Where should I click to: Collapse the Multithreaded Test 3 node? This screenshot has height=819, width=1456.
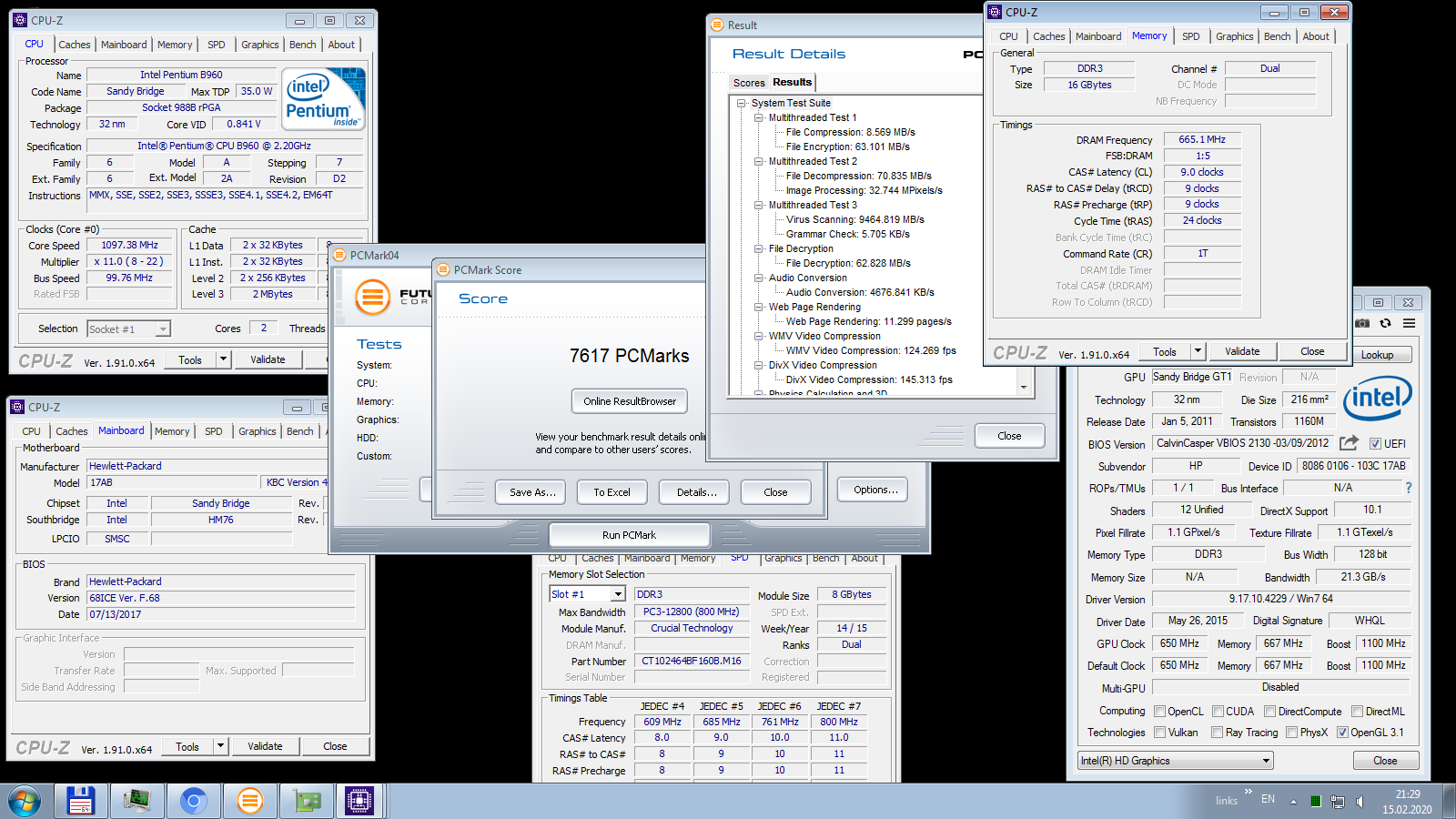(759, 205)
